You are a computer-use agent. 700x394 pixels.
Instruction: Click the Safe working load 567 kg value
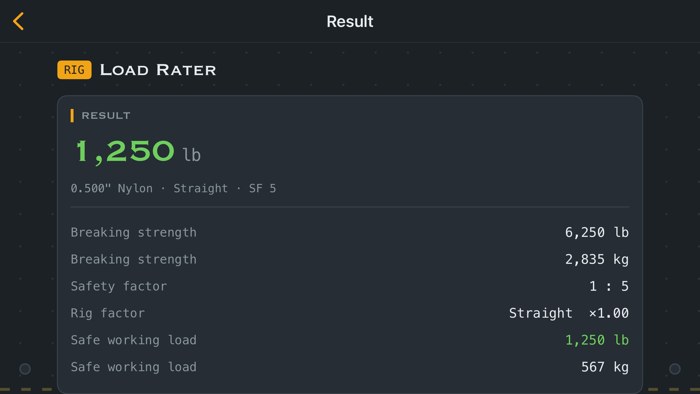pyautogui.click(x=605, y=367)
